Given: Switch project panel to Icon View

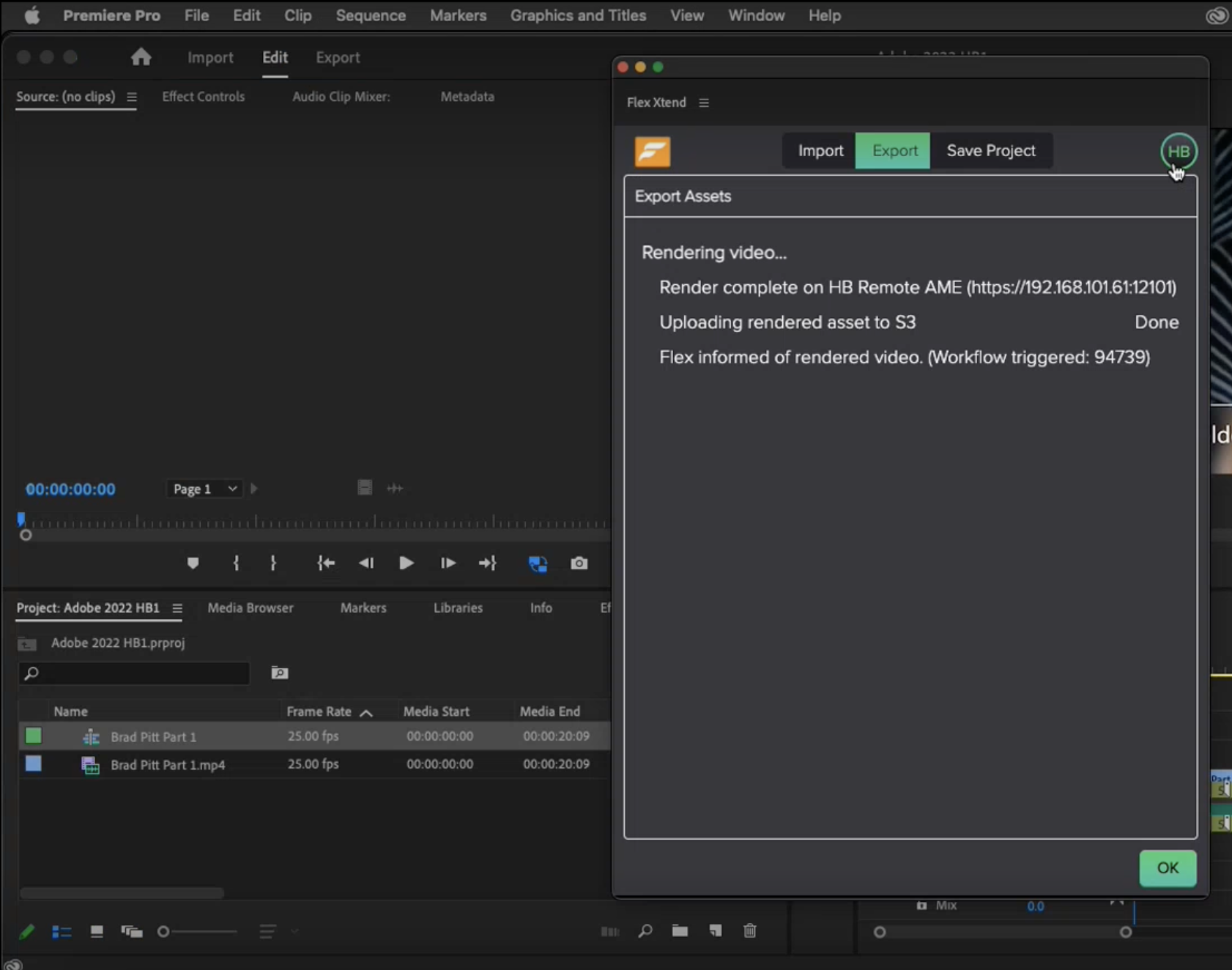Looking at the screenshot, I should pyautogui.click(x=97, y=931).
